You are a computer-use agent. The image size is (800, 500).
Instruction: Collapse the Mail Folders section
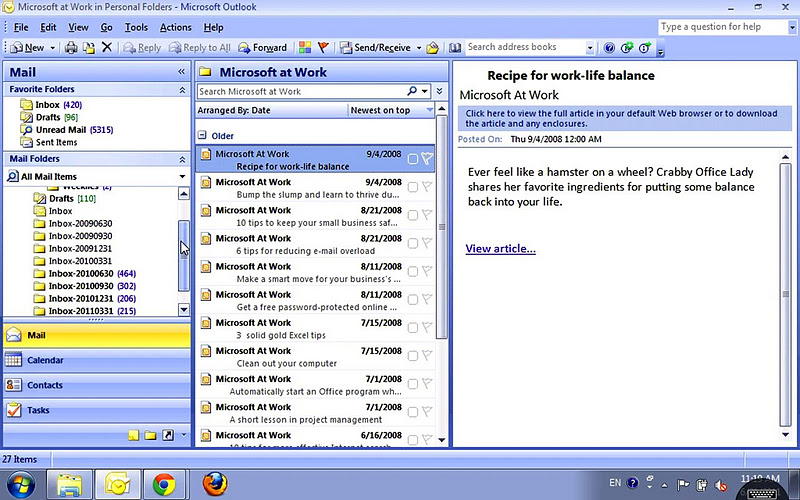click(x=182, y=160)
